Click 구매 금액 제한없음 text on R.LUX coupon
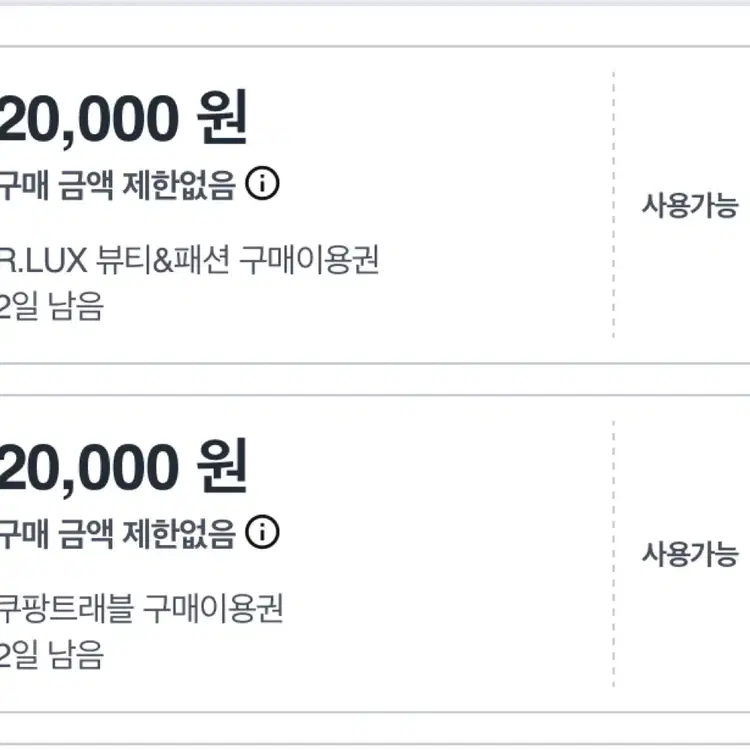750x750 pixels. click(117, 185)
